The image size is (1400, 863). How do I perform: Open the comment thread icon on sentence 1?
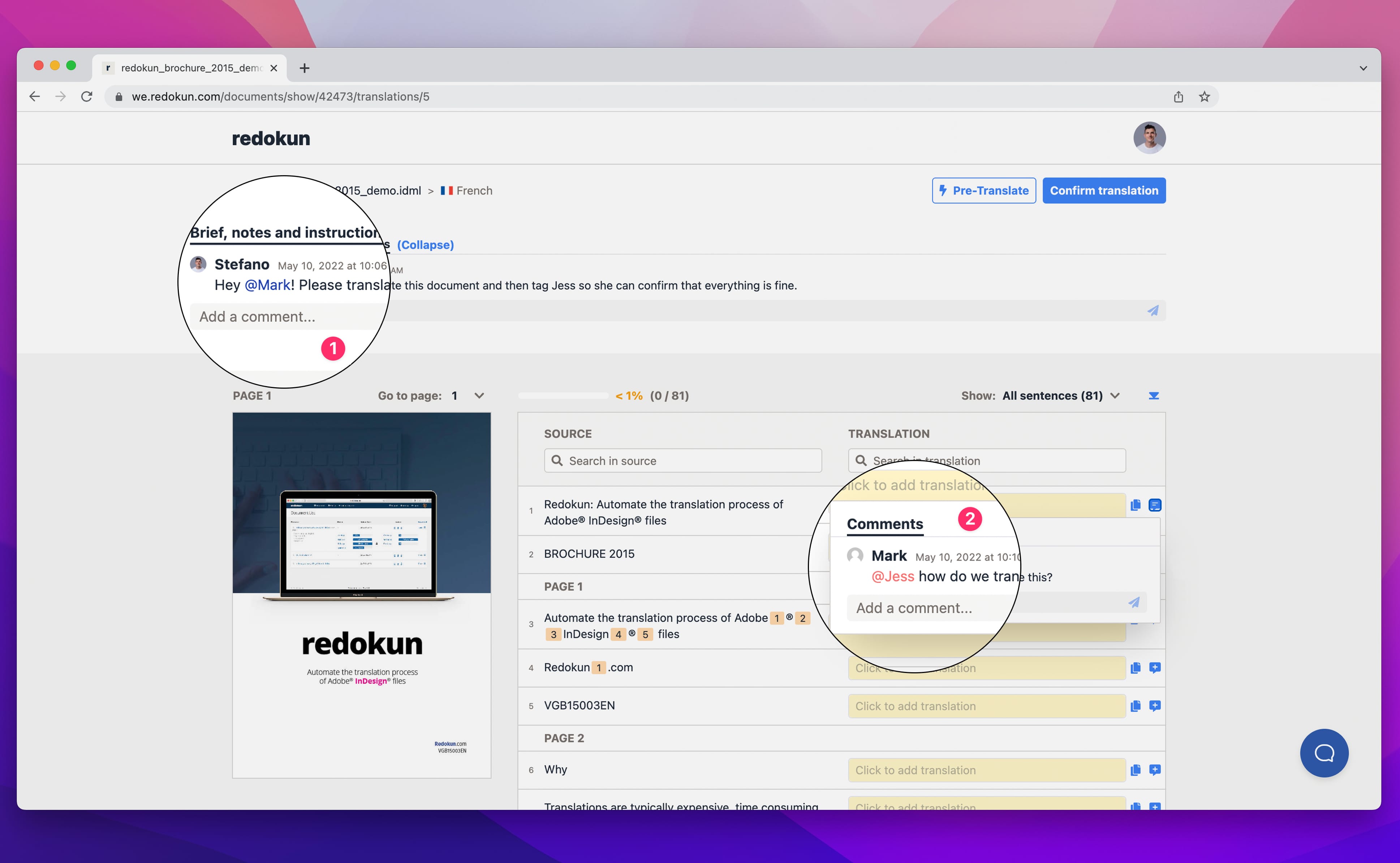[x=1155, y=505]
